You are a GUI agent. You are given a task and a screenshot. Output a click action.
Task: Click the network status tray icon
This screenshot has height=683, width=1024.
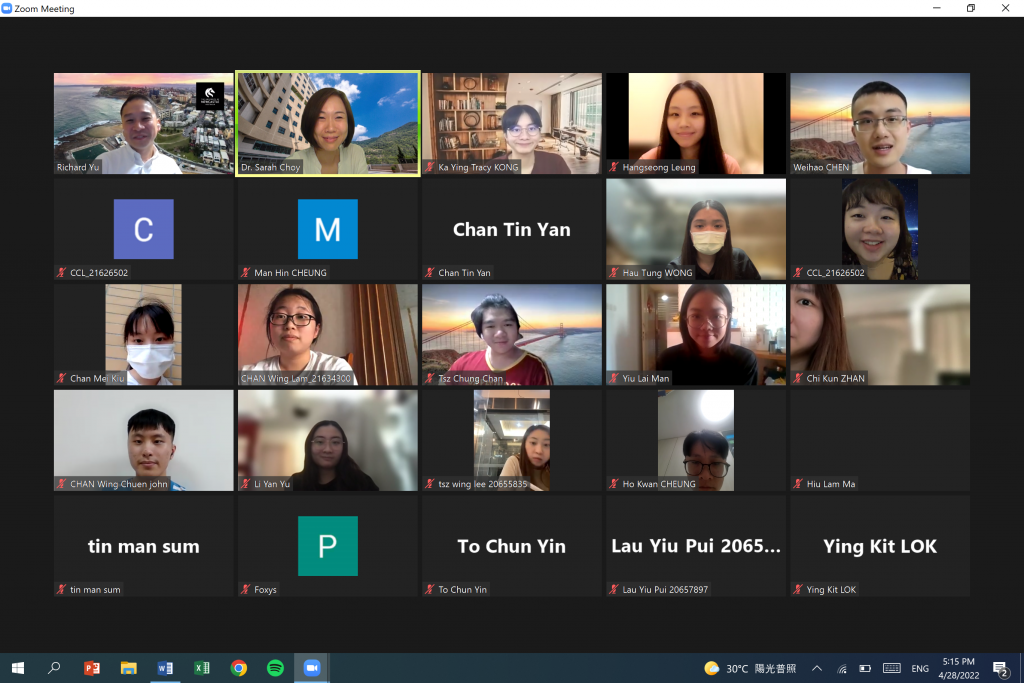[842, 668]
